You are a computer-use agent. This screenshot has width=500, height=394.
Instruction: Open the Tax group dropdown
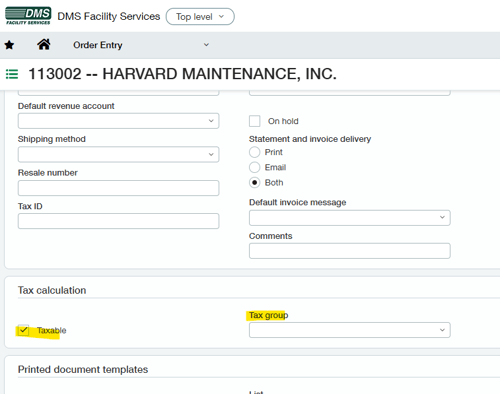coord(350,330)
